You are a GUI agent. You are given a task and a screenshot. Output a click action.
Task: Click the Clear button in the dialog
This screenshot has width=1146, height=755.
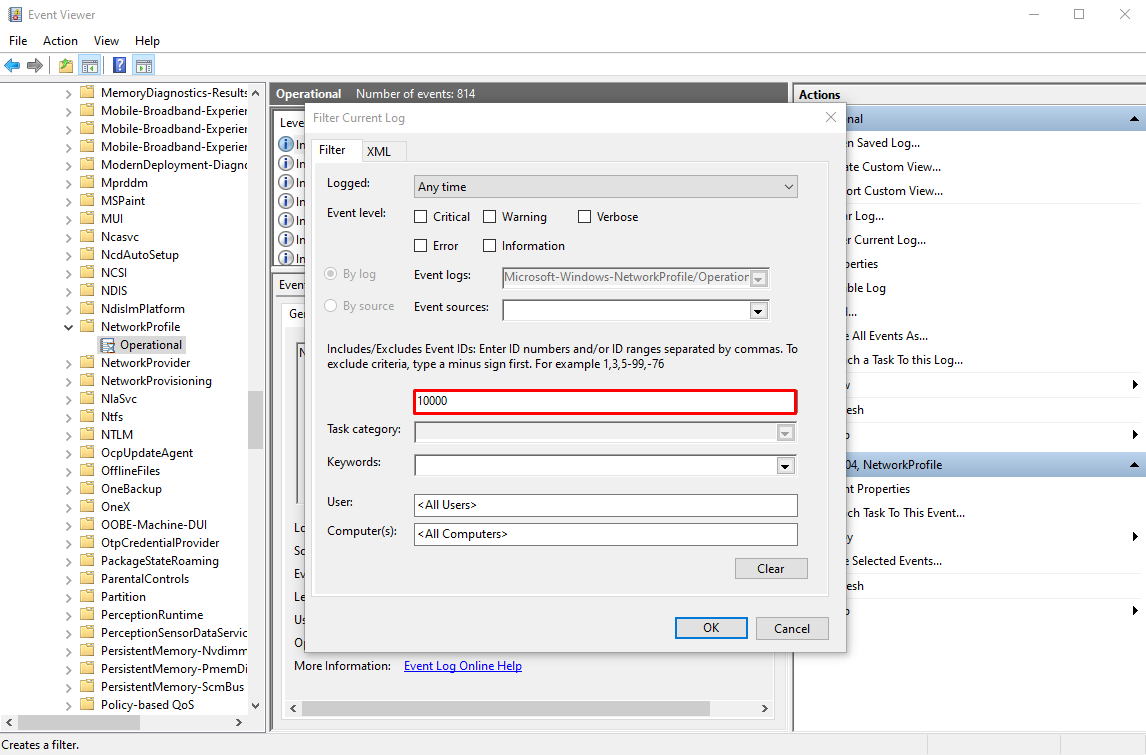click(x=771, y=568)
